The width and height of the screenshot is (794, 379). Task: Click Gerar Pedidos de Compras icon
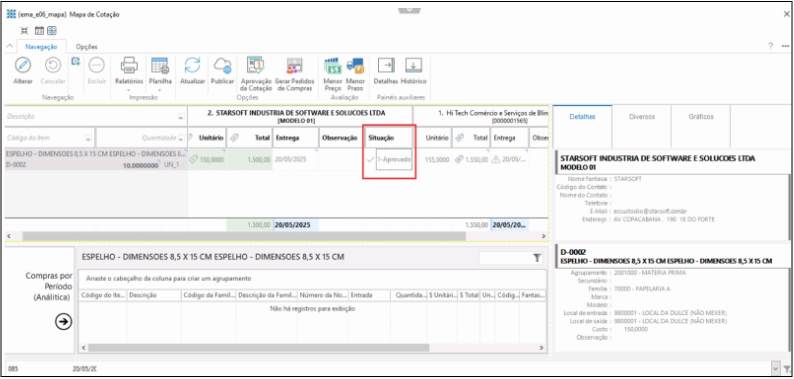click(294, 65)
